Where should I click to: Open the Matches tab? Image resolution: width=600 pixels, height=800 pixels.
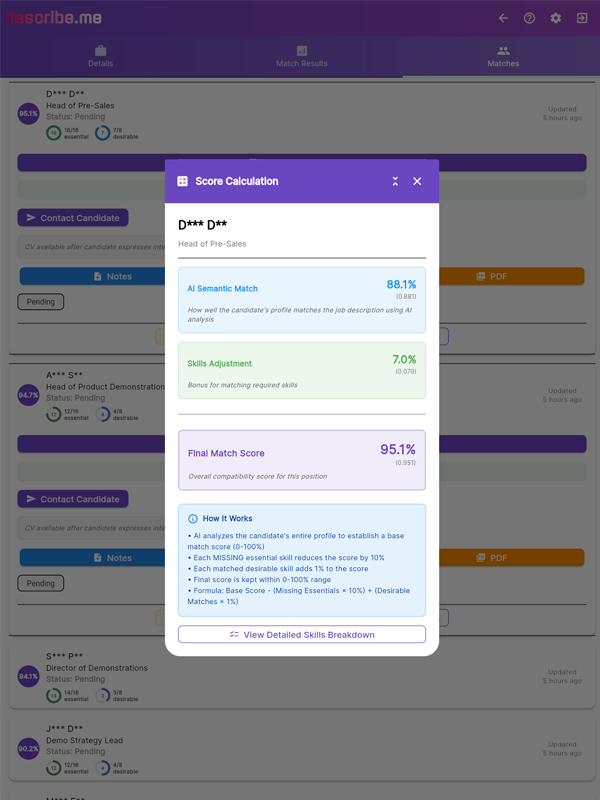503,56
